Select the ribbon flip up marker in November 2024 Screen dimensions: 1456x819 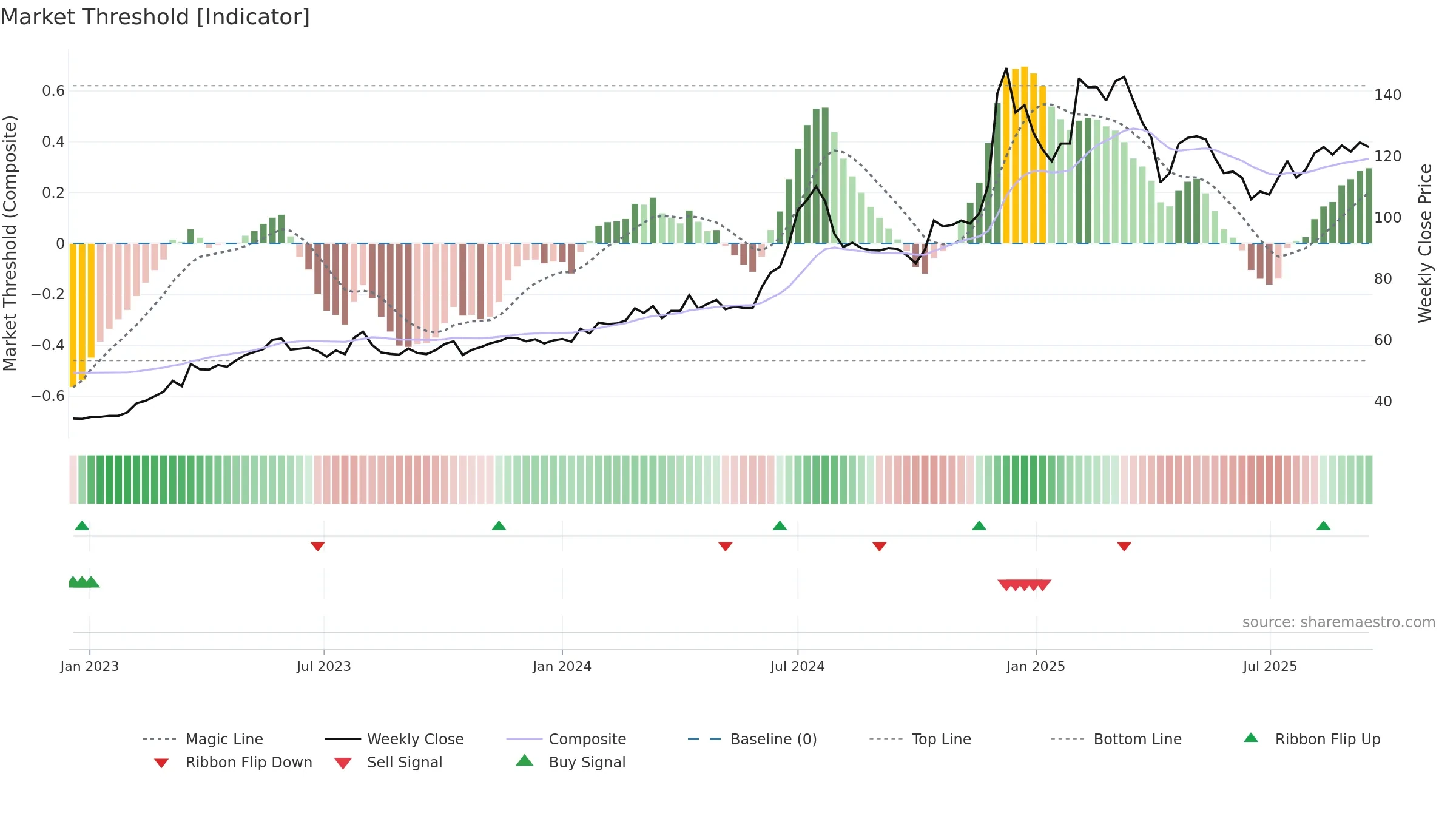click(x=979, y=525)
